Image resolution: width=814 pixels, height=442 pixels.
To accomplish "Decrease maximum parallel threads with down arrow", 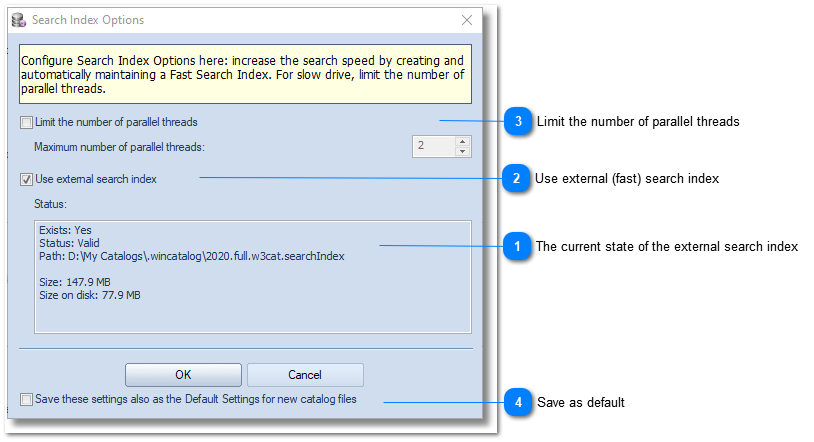I will (462, 152).
